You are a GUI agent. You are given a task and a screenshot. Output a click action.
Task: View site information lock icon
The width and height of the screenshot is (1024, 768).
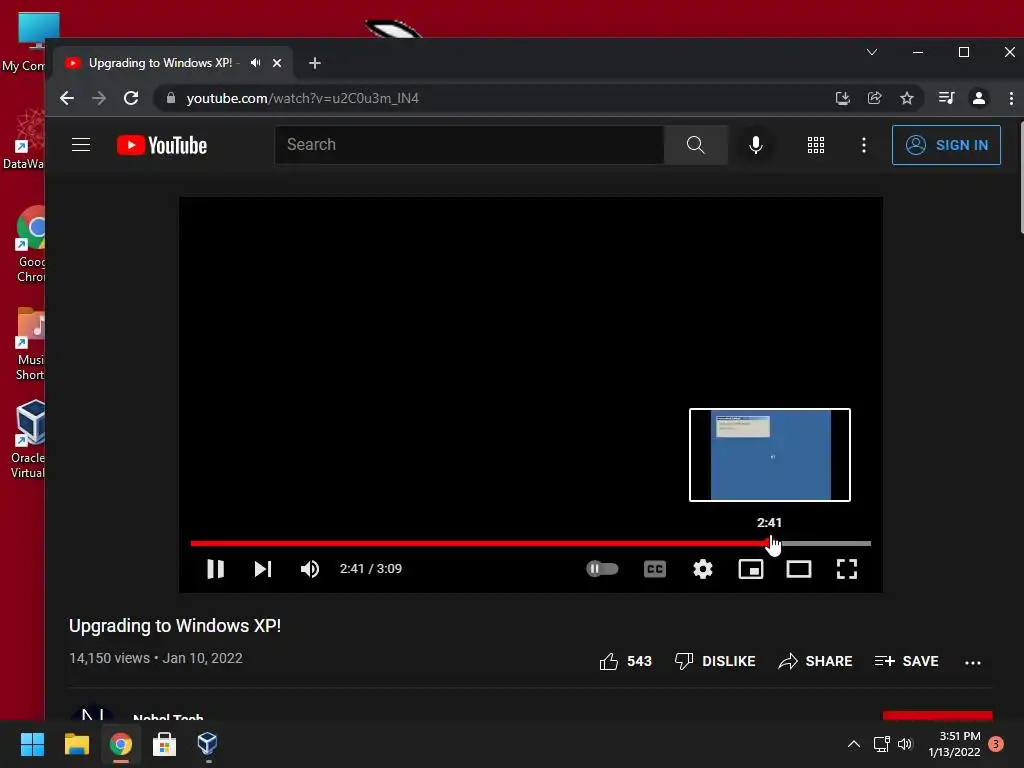point(171,98)
